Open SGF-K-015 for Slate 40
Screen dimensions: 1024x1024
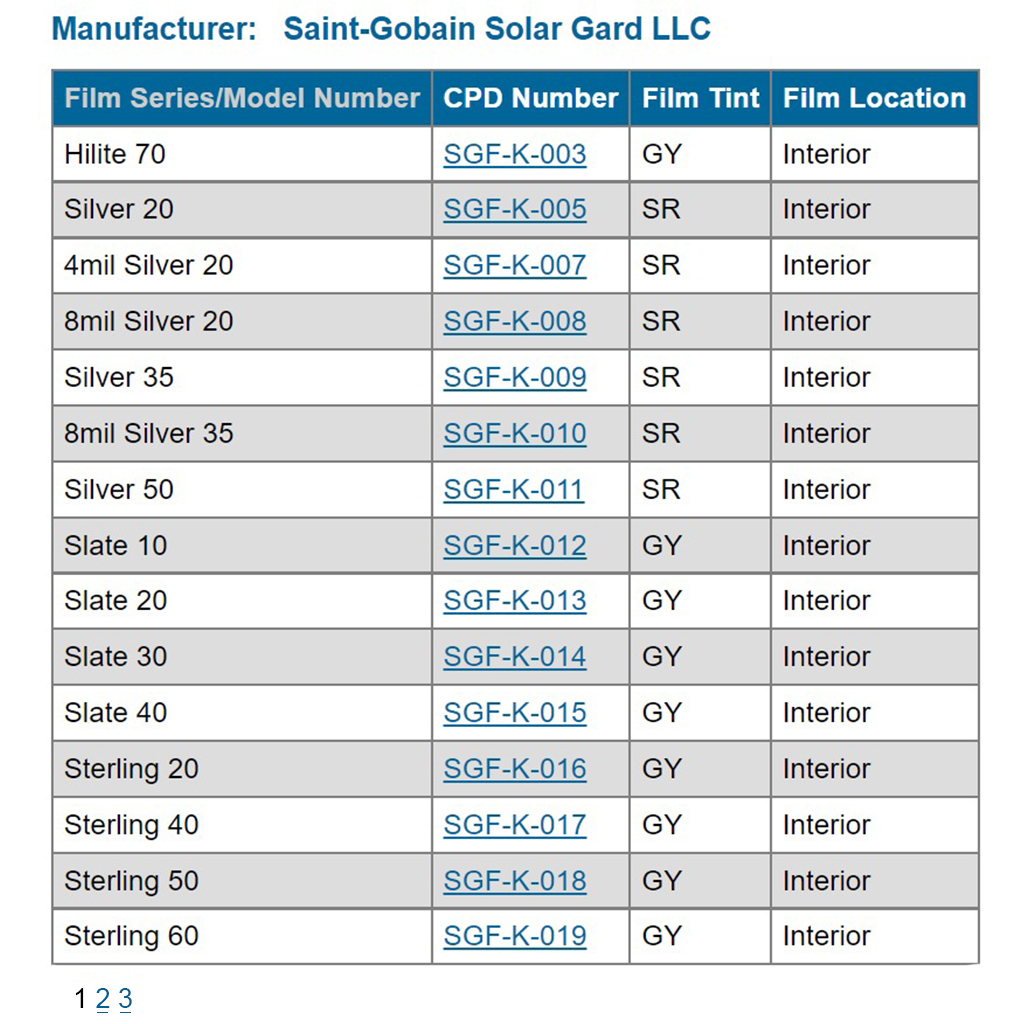click(515, 713)
